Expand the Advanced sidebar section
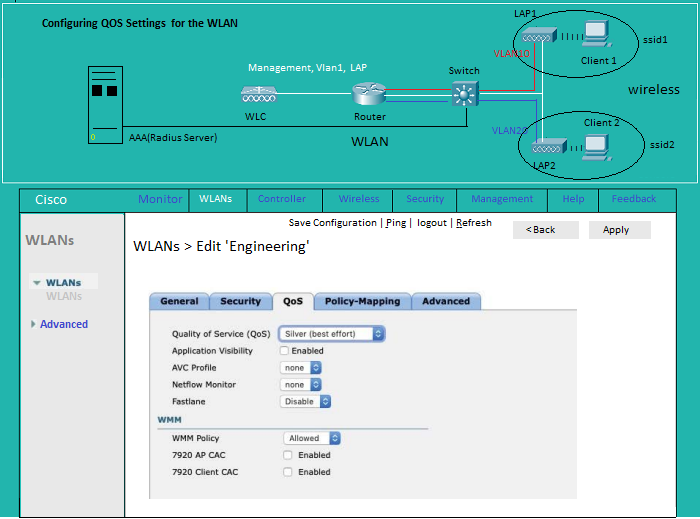The height and width of the screenshot is (519, 700). [33, 324]
